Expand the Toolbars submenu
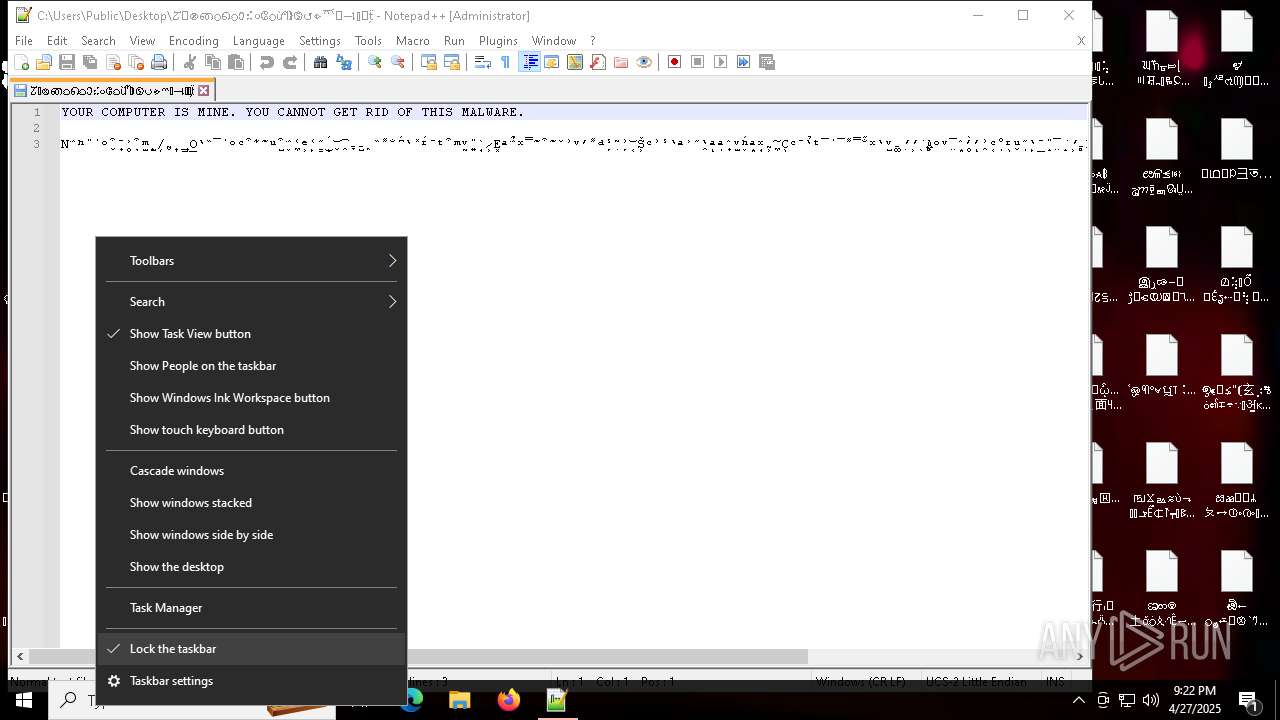Screen dimensions: 1280x720 tap(251, 261)
